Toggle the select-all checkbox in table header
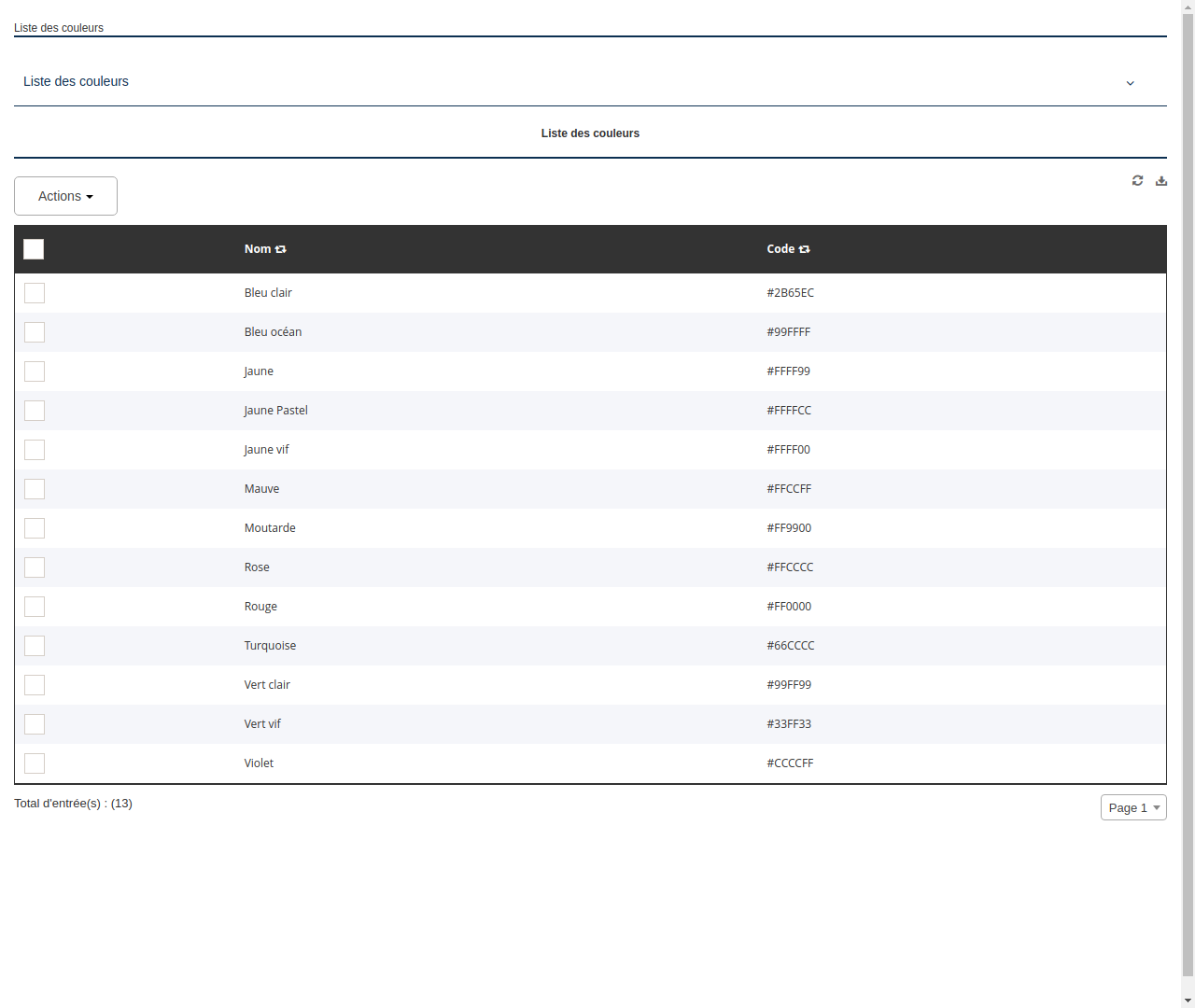Image resolution: width=1195 pixels, height=1008 pixels. (34, 249)
